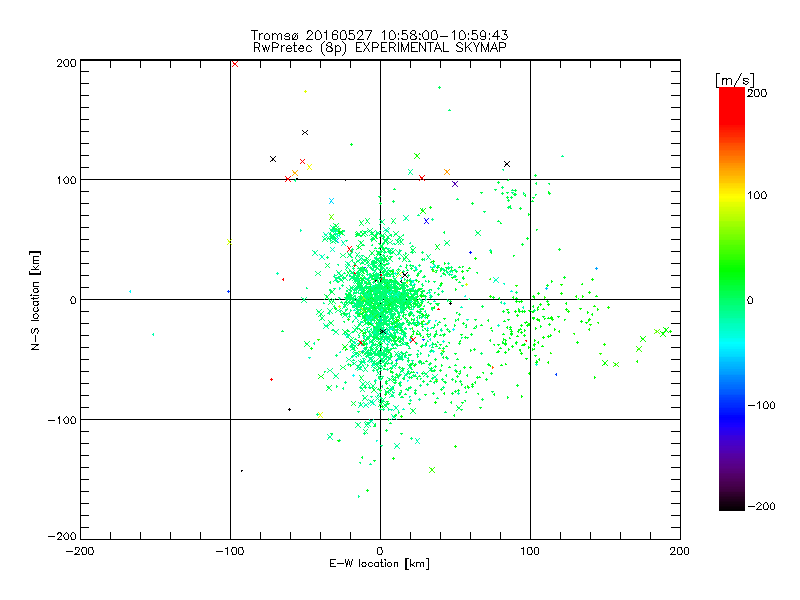Click the plot title 'Tromsø 20160527 10:58:00-10:59:43'

coord(380,35)
